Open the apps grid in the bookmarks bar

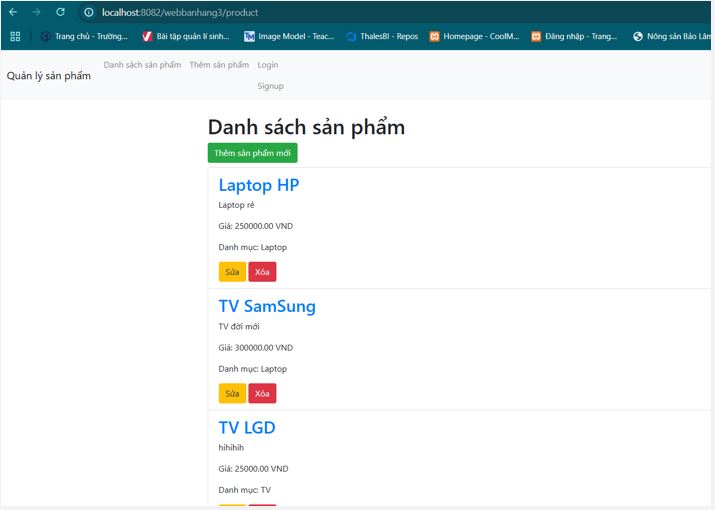15,36
